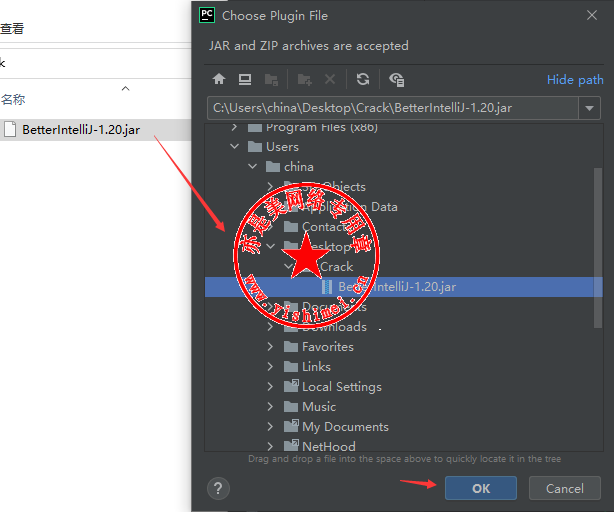
Task: Click the file tree vertical scrollbar
Action: pos(598,247)
